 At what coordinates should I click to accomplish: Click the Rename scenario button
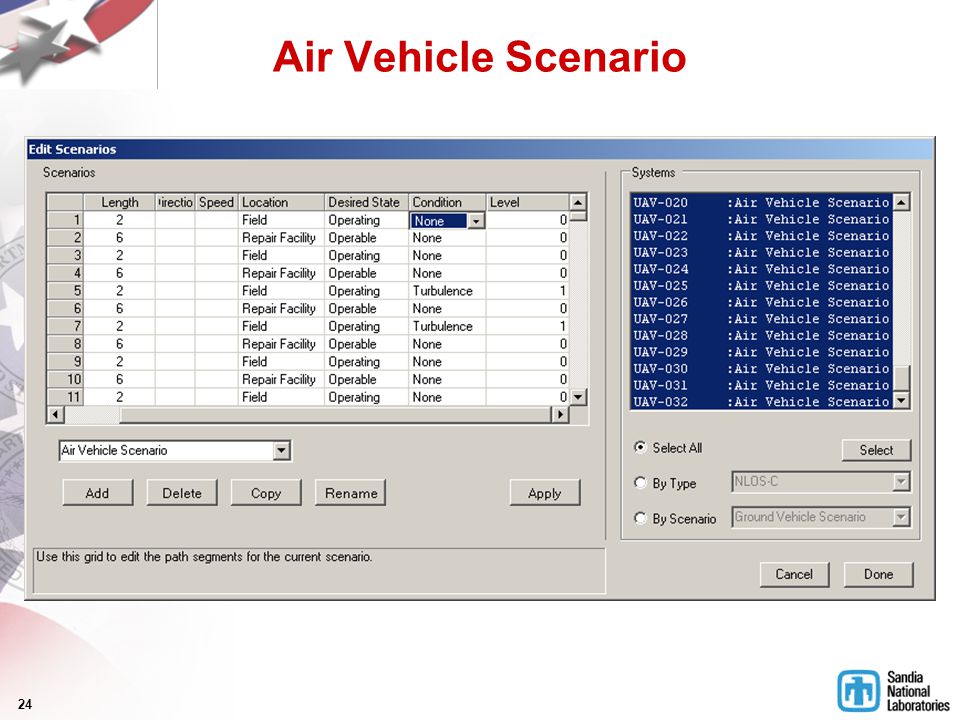[350, 493]
